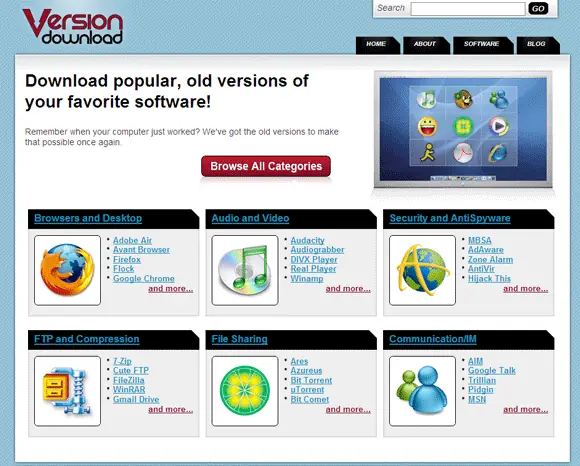Click the LimeWire lime icon

245,391
